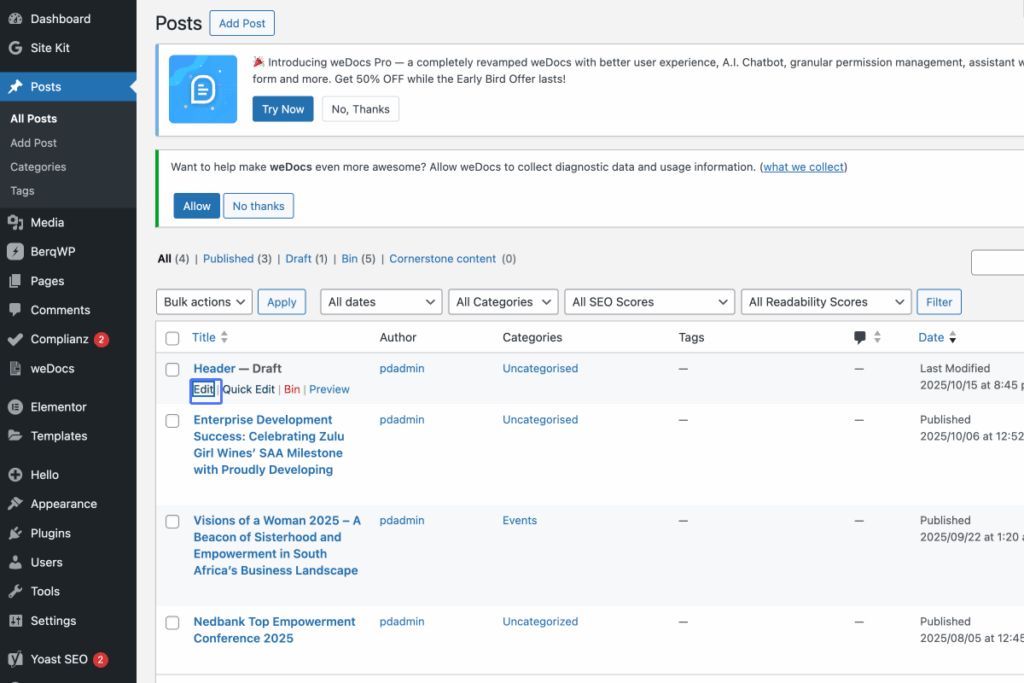Show the Cornerstone content filter

coord(443,259)
